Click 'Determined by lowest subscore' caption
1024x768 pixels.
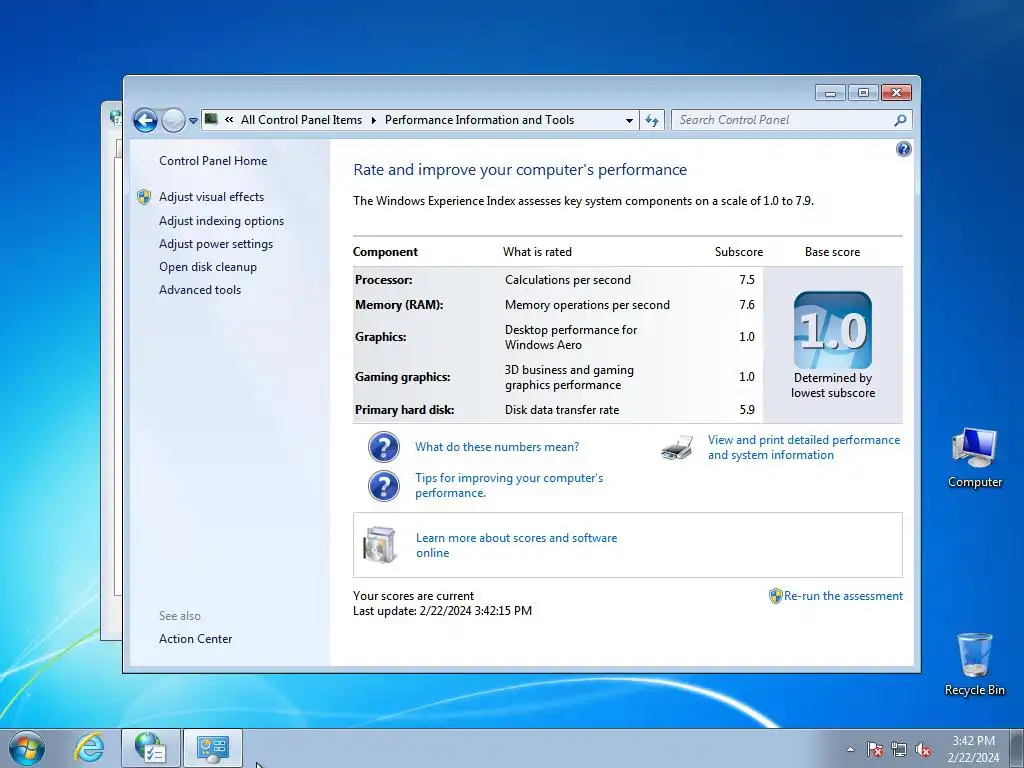(x=833, y=385)
